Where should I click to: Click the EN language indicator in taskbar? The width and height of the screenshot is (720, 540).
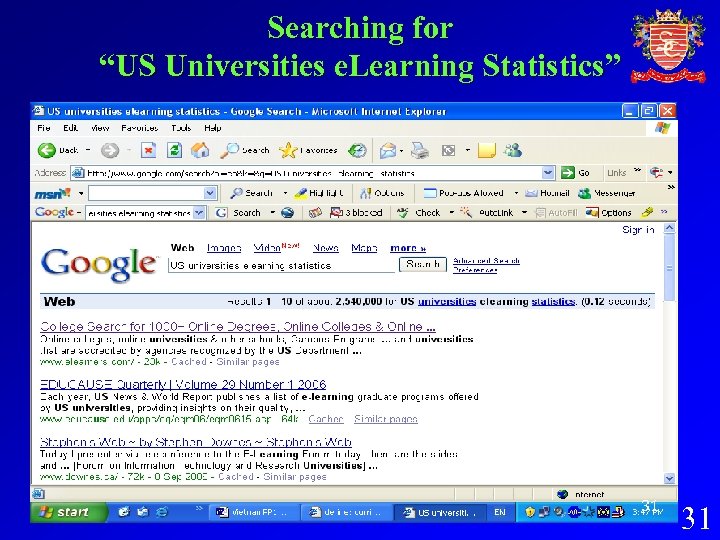[x=500, y=512]
